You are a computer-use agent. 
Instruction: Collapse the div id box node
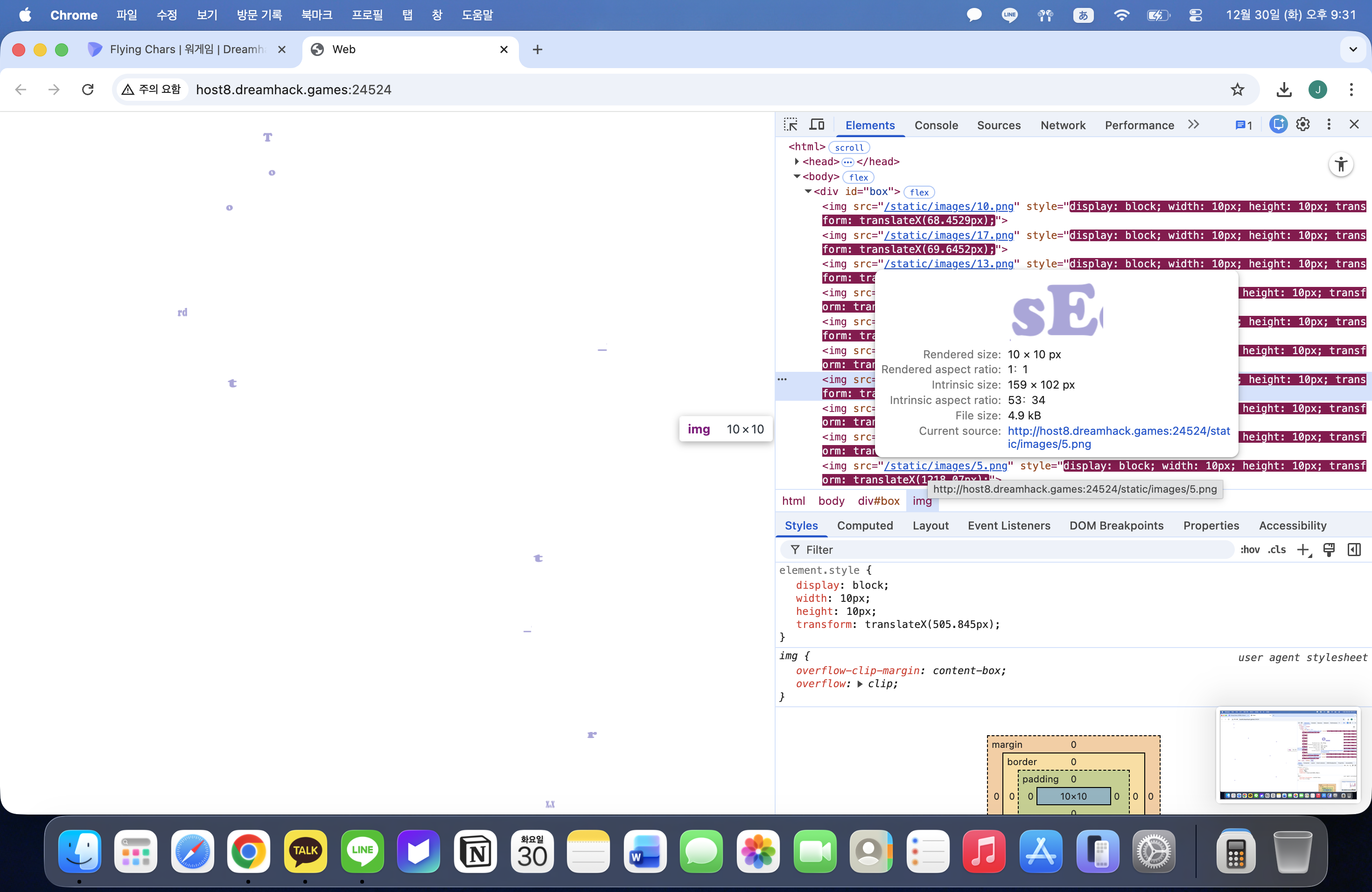[x=808, y=191]
